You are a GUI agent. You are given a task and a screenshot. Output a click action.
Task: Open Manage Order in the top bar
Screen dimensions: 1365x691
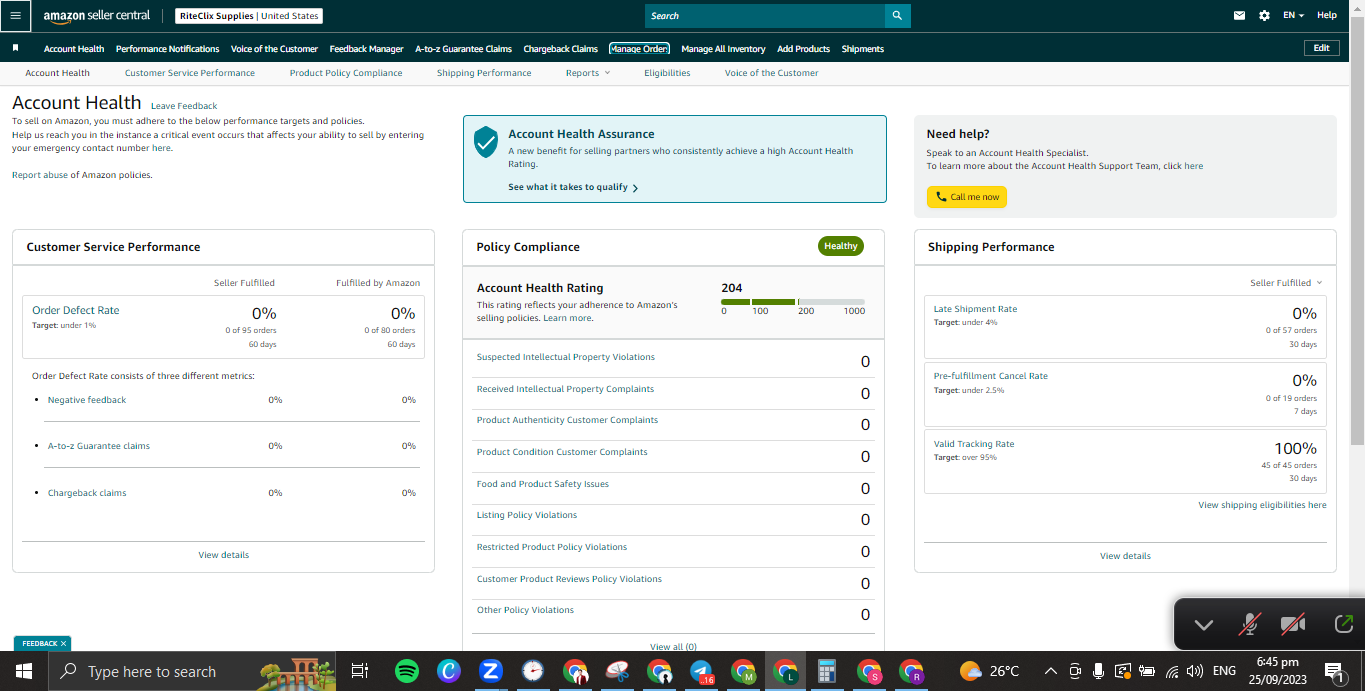(639, 49)
